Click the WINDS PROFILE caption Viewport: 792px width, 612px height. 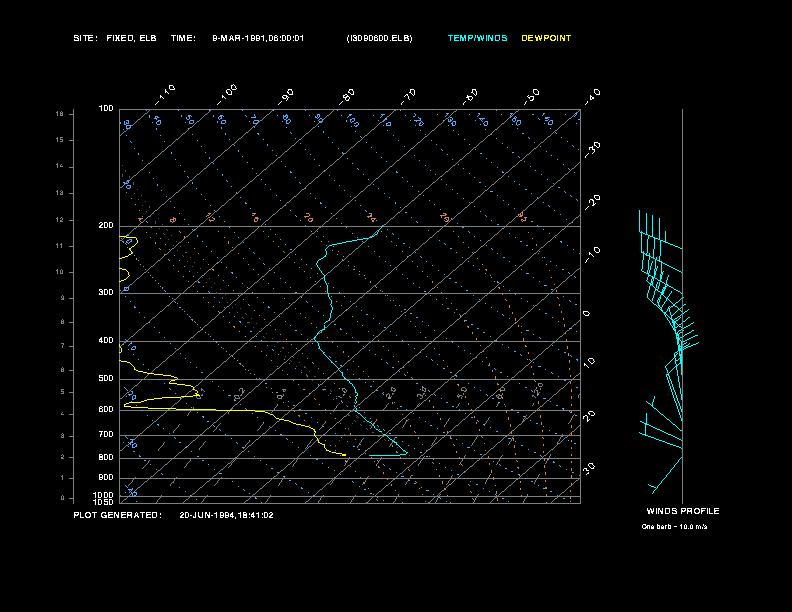pos(683,511)
